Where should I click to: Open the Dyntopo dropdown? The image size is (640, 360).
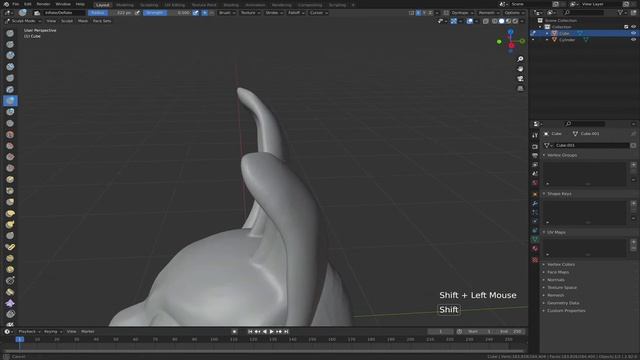tap(462, 13)
